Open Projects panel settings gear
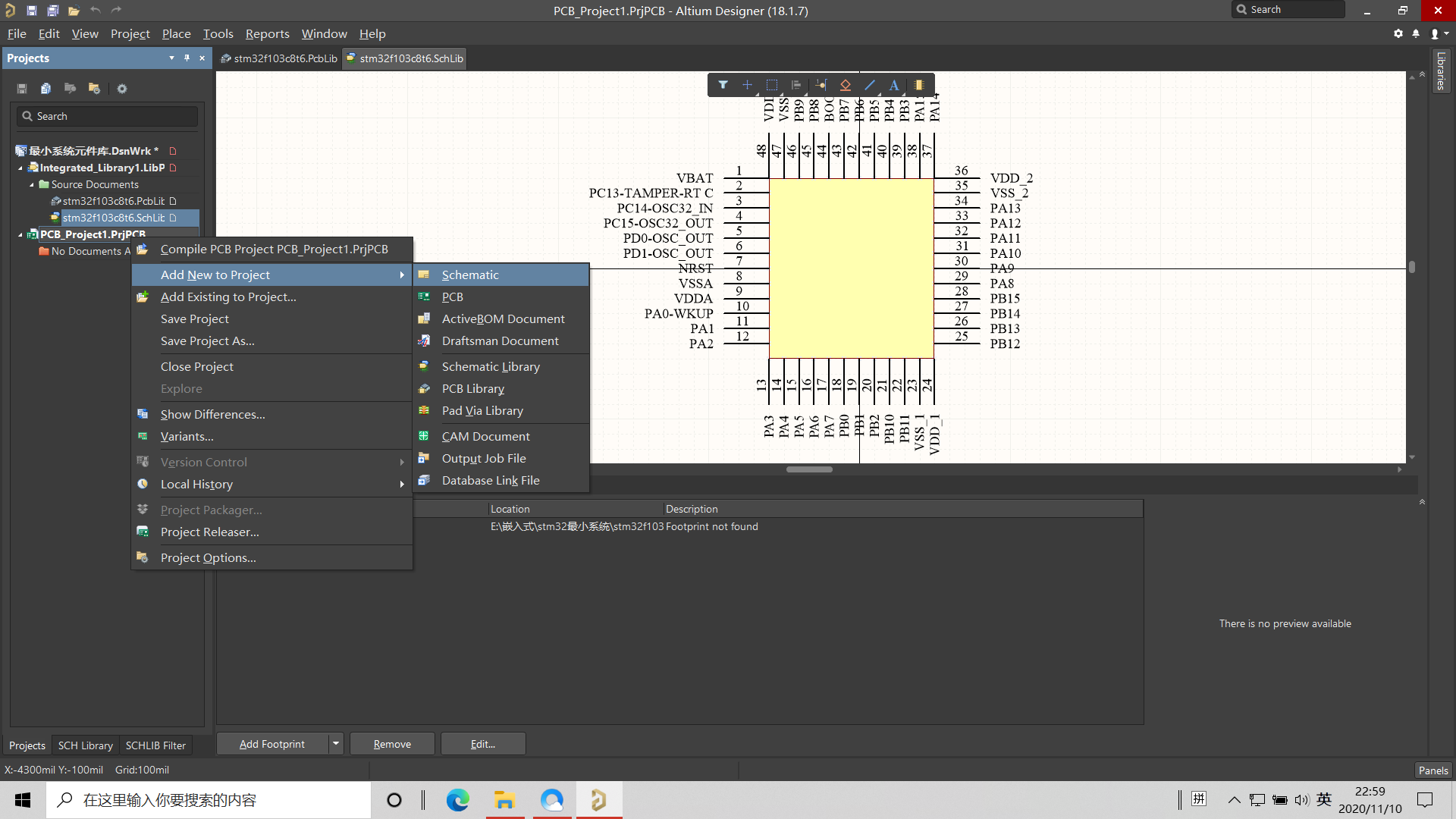 coord(122,89)
